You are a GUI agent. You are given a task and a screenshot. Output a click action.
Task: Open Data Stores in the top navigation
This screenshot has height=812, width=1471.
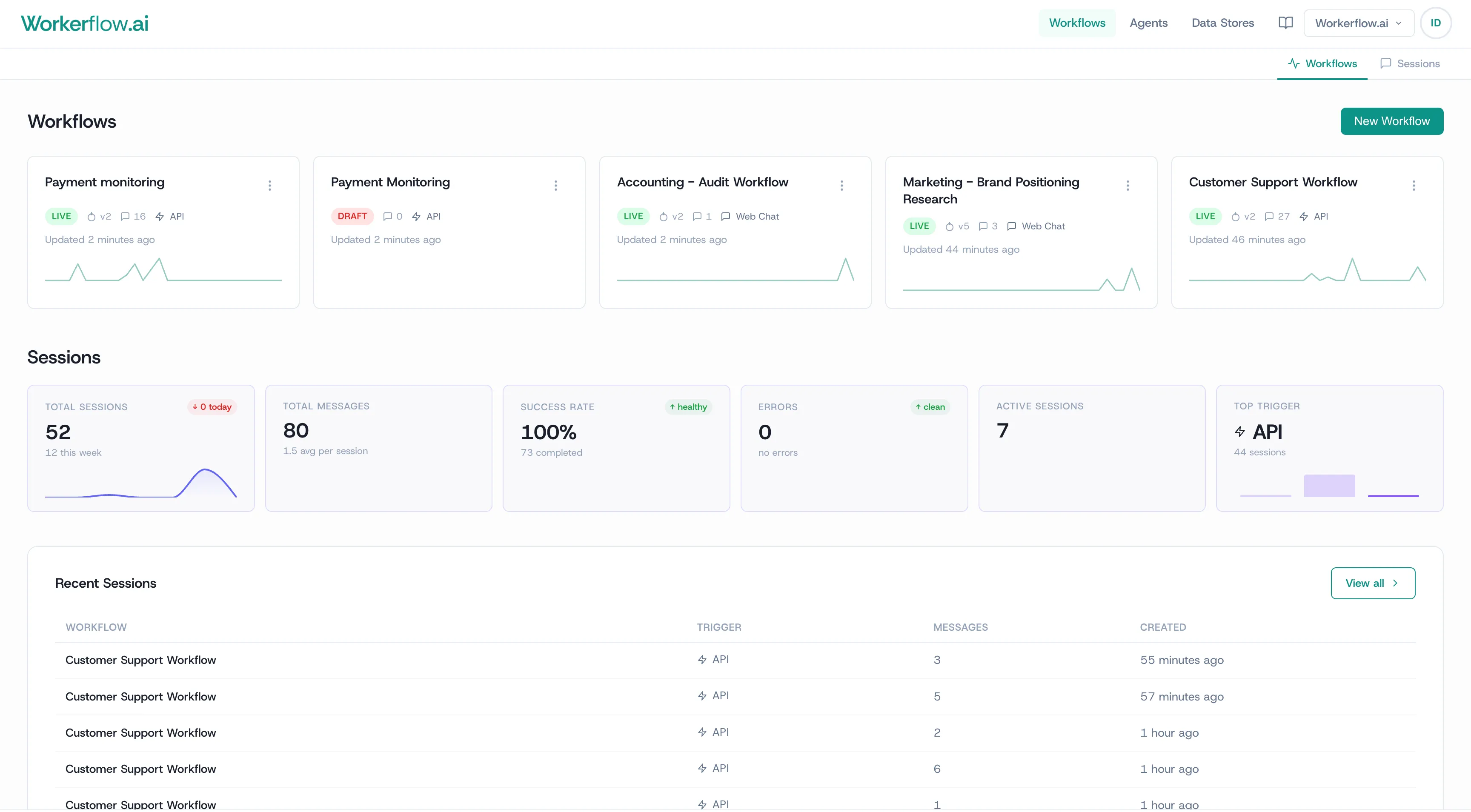1222,23
